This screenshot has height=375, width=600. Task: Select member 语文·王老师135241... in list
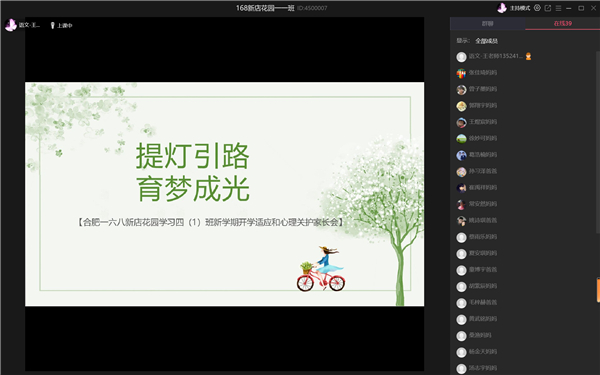pyautogui.click(x=496, y=56)
